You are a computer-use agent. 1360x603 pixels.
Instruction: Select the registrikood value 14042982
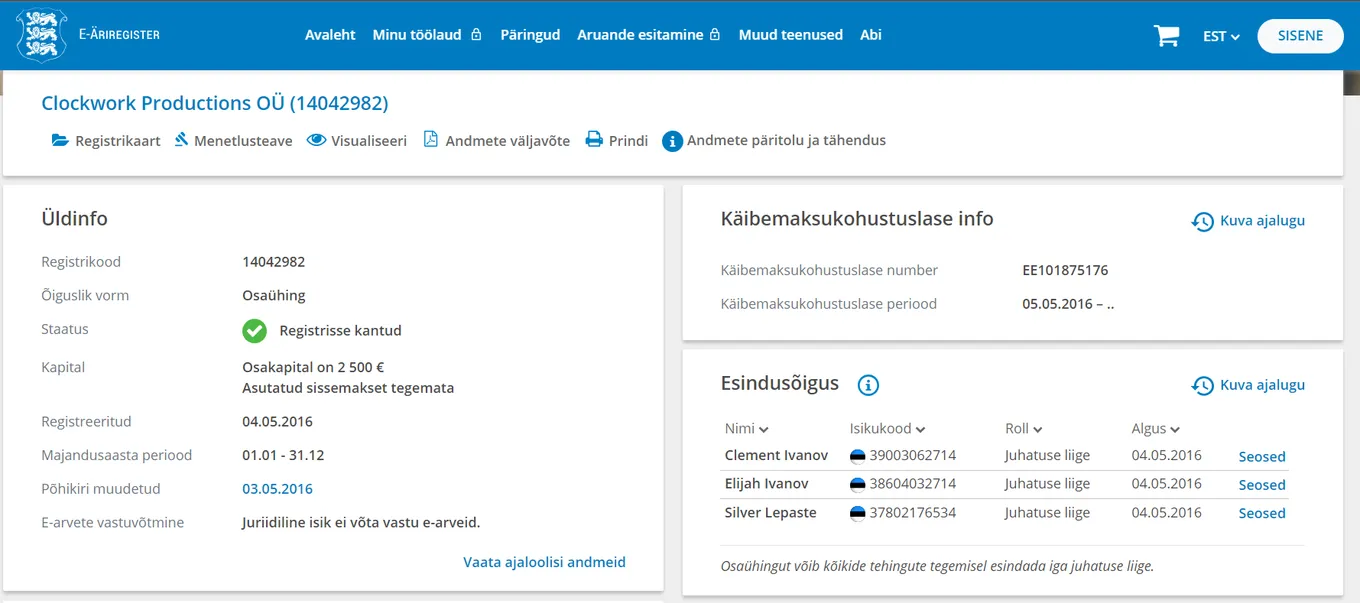[x=273, y=262]
